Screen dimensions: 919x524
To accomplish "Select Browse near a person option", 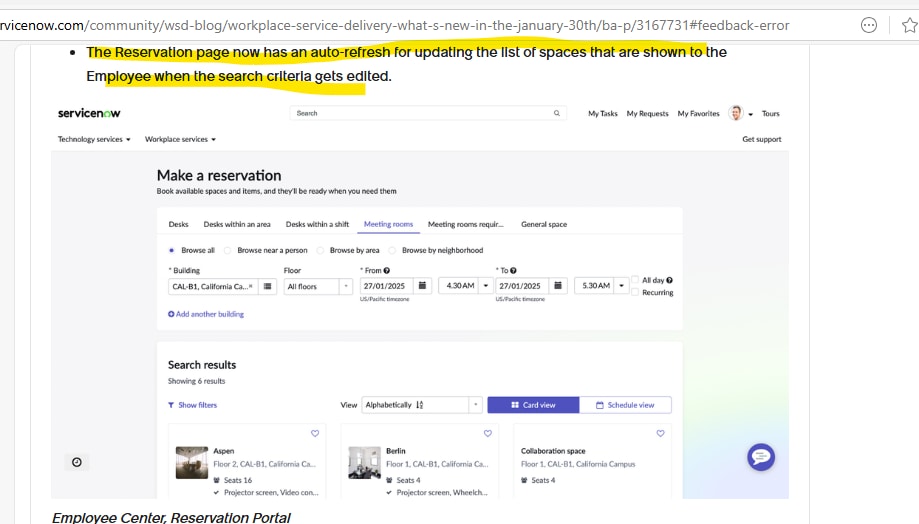I will point(227,250).
